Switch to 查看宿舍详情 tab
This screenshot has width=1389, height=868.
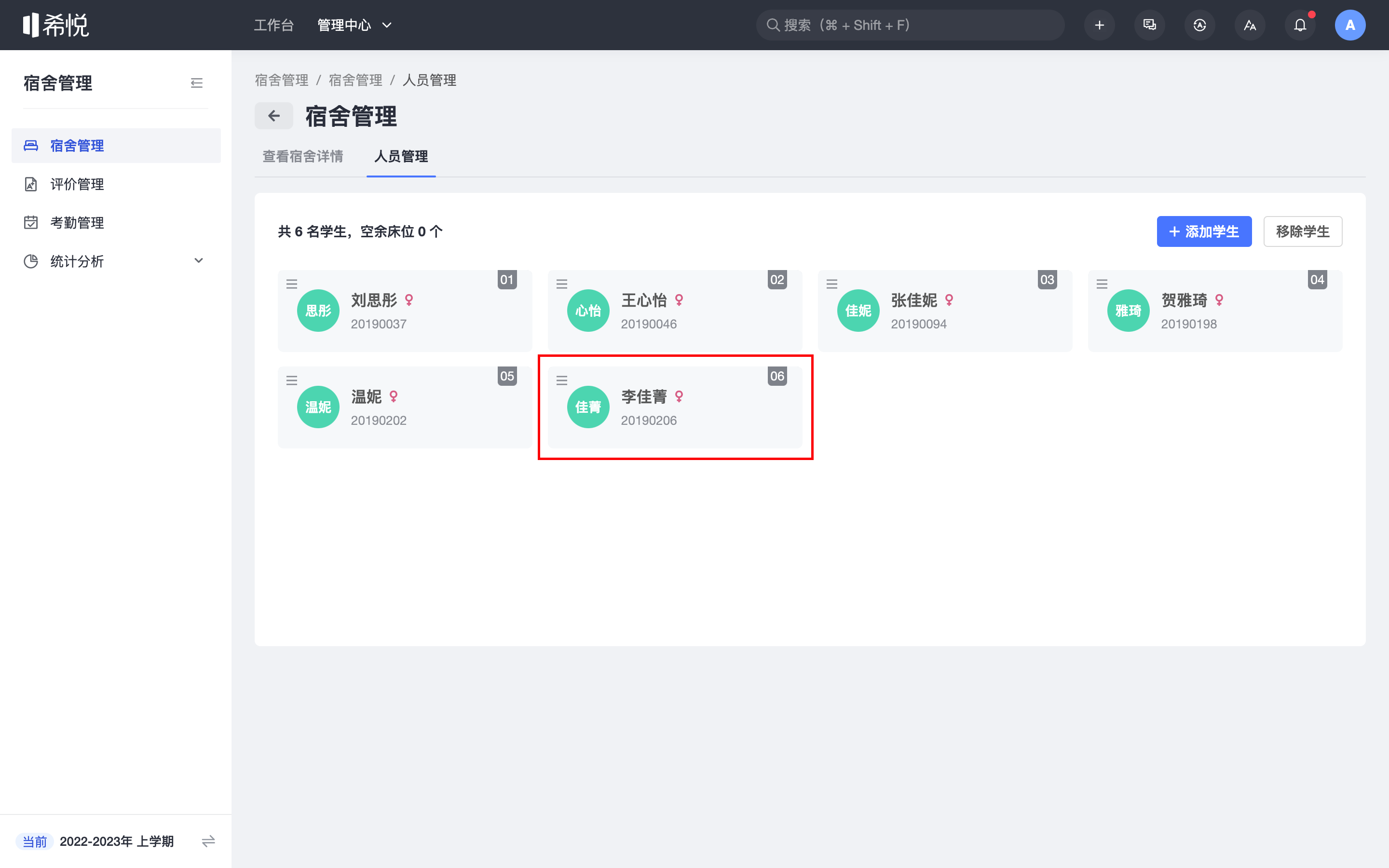pos(303,156)
